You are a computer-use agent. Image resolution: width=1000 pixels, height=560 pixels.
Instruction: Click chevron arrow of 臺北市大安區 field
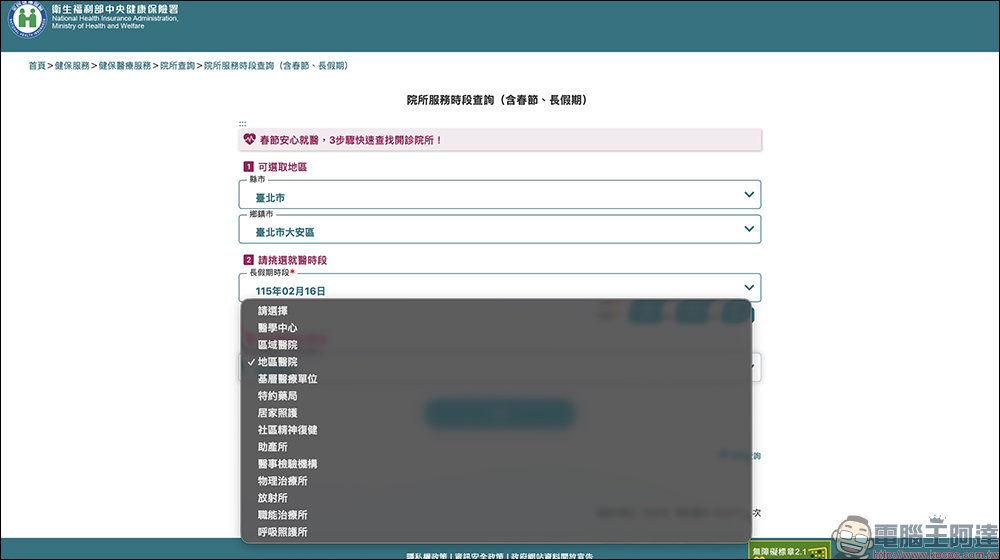(x=749, y=229)
